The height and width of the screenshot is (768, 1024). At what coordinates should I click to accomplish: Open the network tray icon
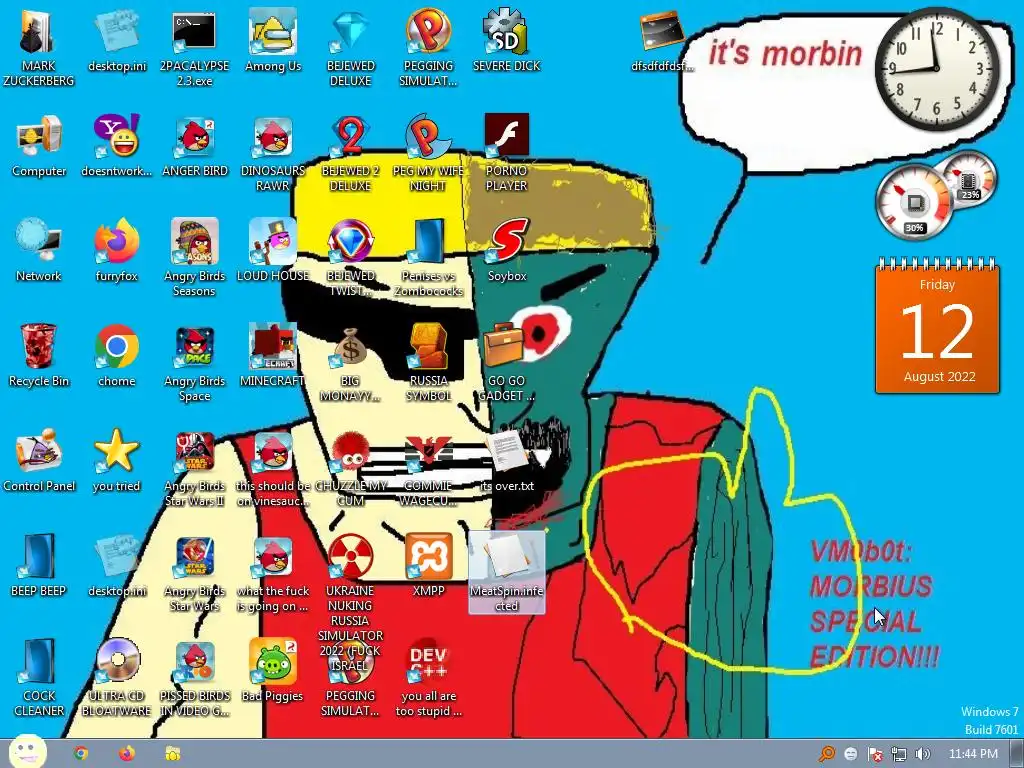pyautogui.click(x=899, y=754)
